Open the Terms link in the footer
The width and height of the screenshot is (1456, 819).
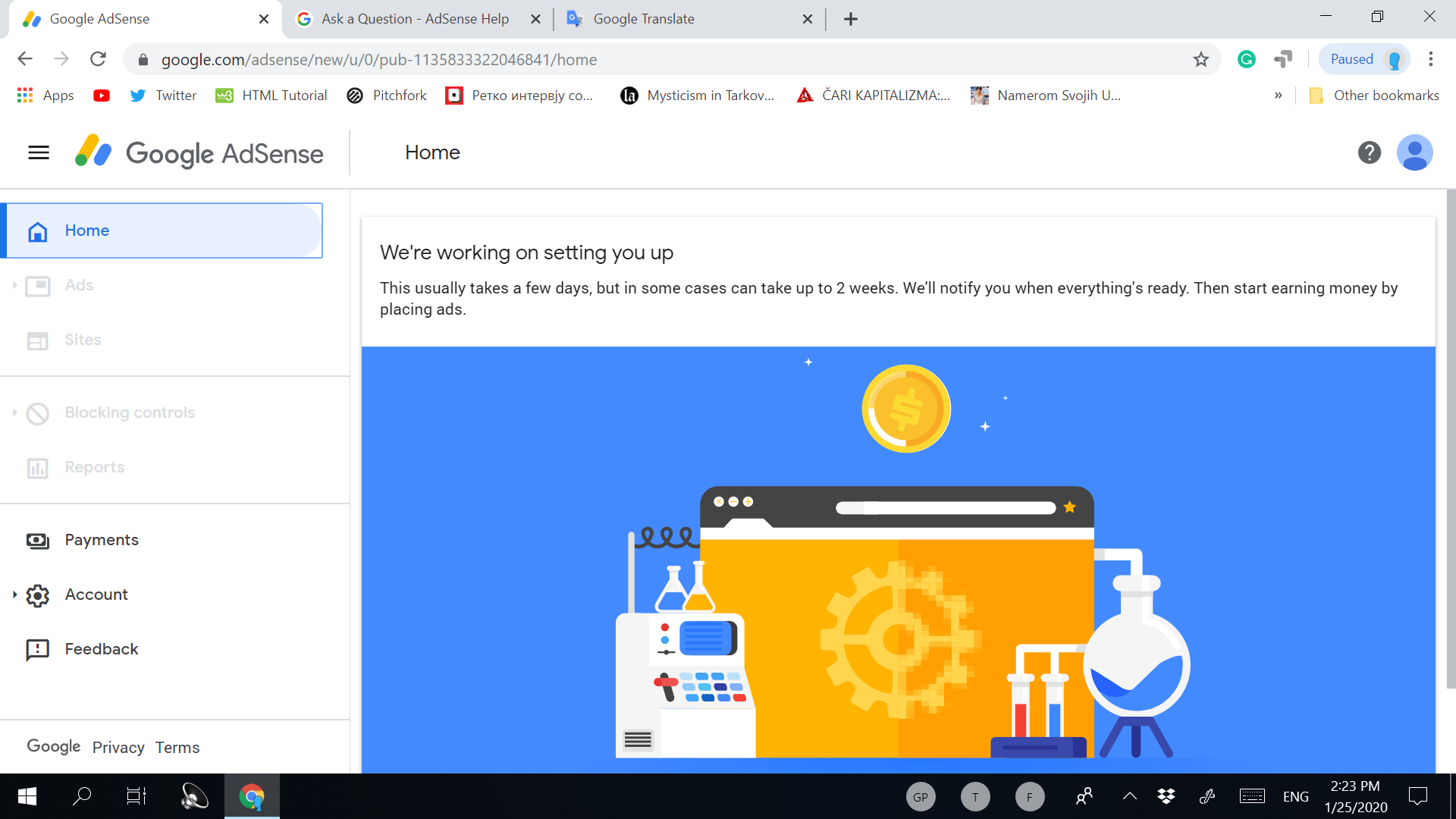coord(177,748)
